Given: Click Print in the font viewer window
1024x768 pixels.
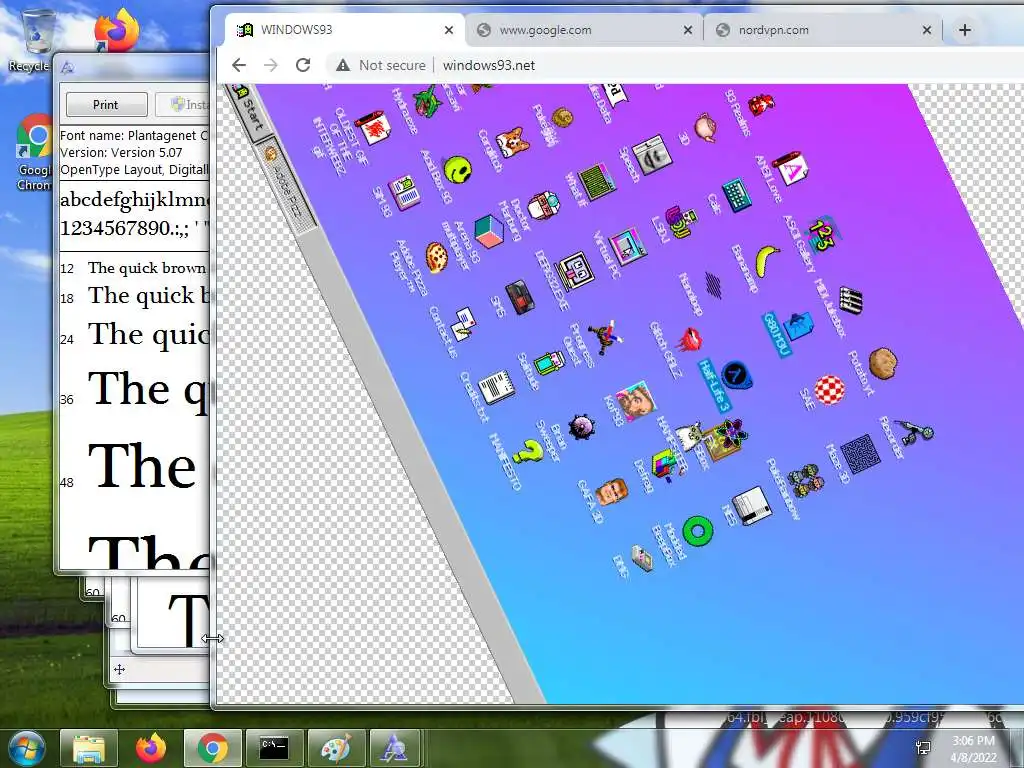Looking at the screenshot, I should tap(106, 104).
